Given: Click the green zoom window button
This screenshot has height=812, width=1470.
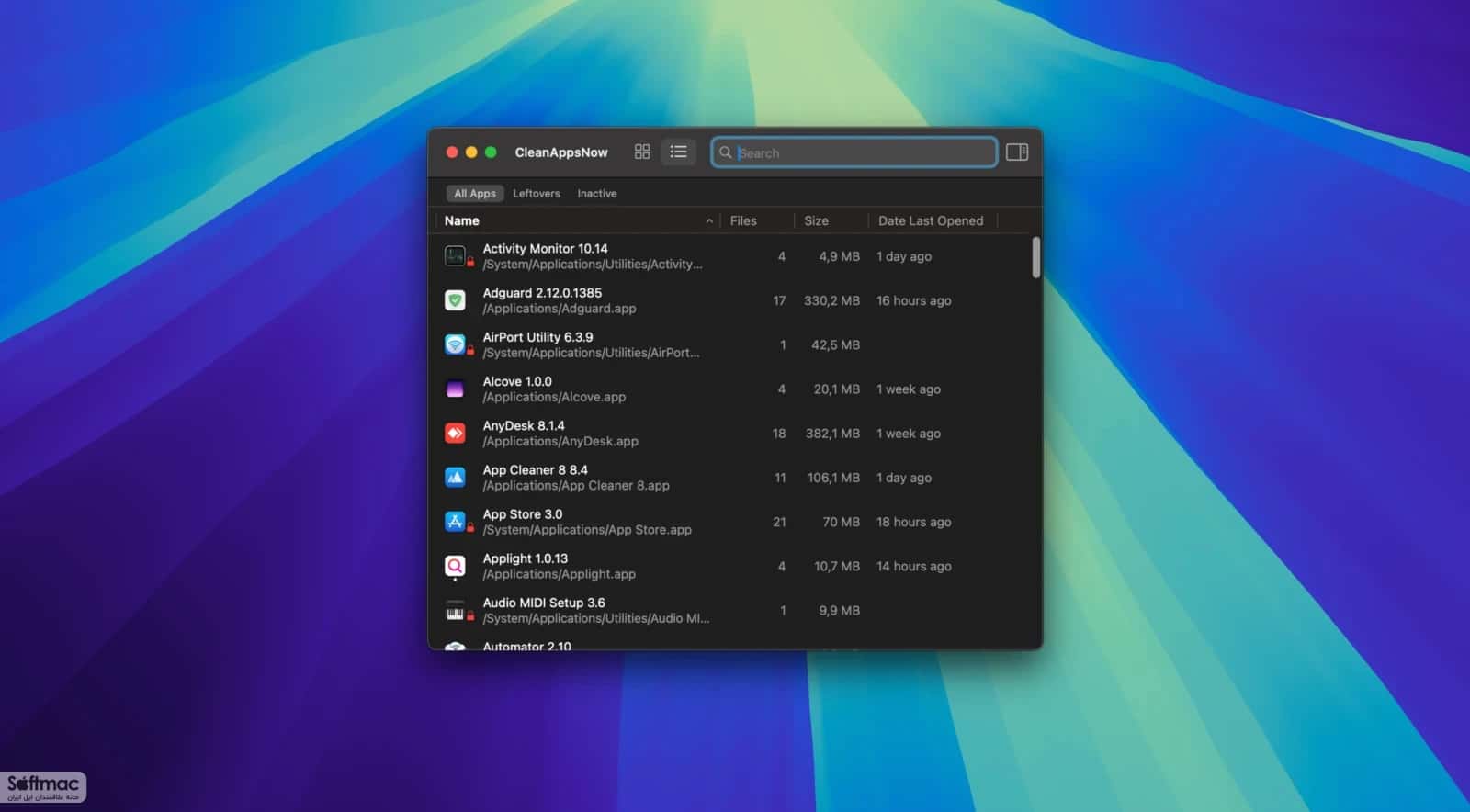Looking at the screenshot, I should 491,152.
